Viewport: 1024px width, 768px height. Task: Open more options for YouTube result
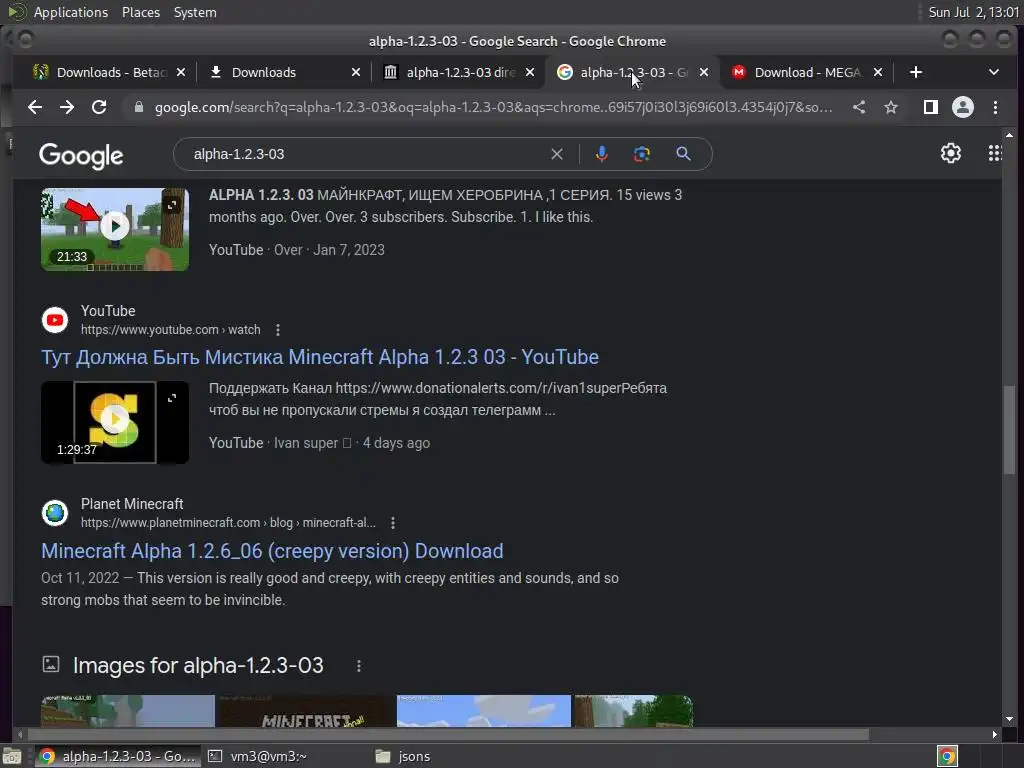click(278, 330)
